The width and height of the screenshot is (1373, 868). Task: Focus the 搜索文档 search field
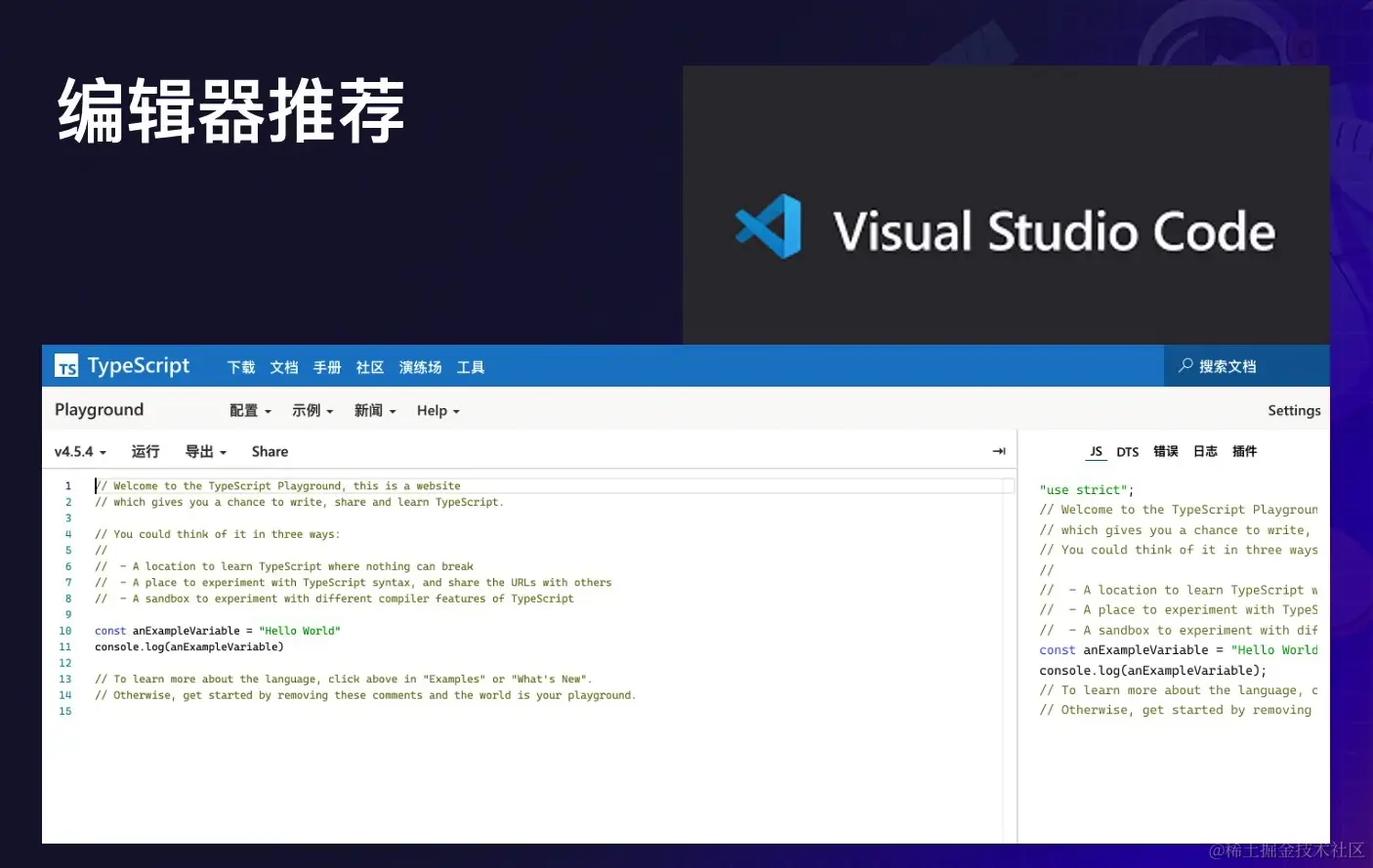click(x=1247, y=366)
